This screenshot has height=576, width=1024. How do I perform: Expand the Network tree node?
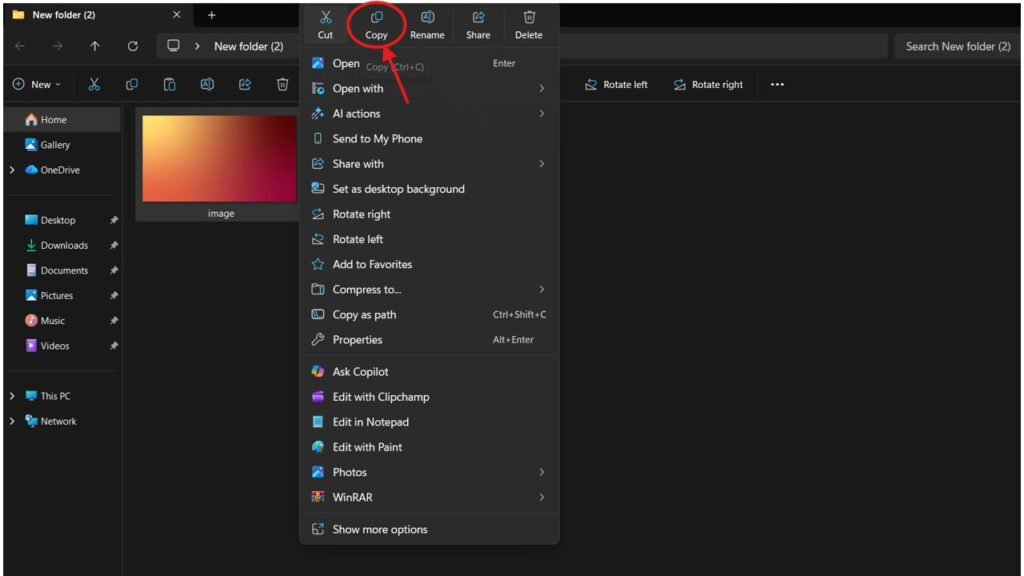tap(12, 421)
